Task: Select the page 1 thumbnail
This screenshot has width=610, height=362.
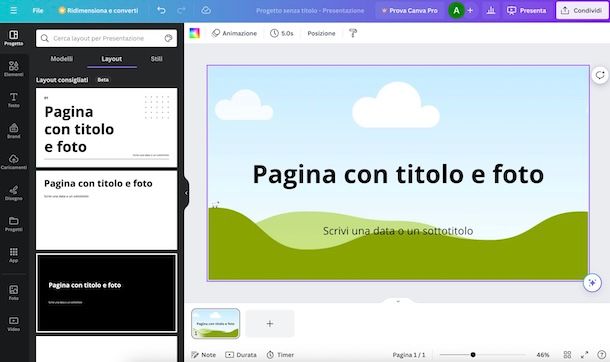Action: pyautogui.click(x=216, y=324)
